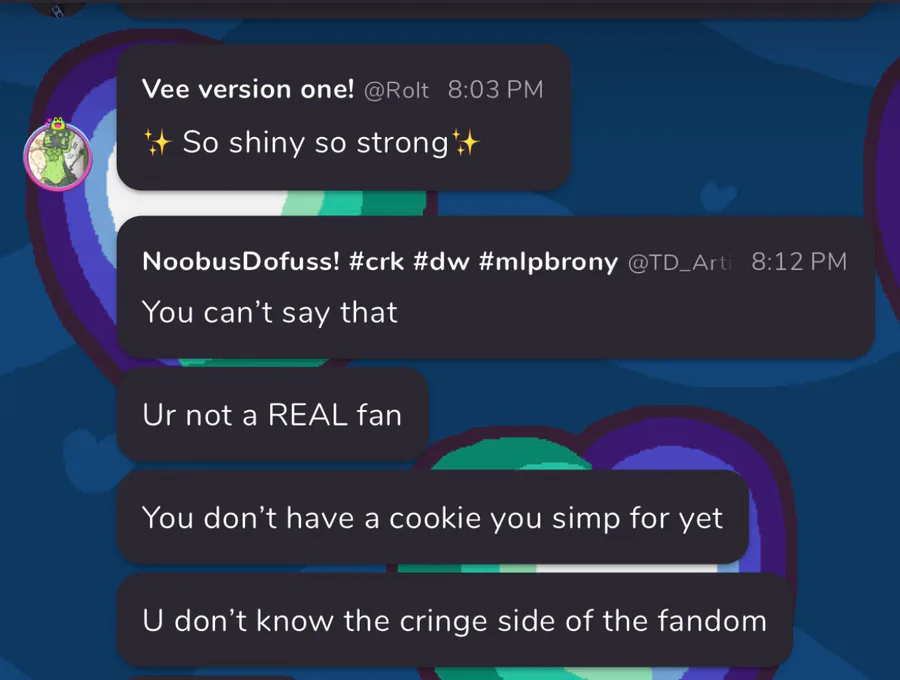Click the #mlpbrony hashtag in the name
The height and width of the screenshot is (680, 900).
[548, 262]
